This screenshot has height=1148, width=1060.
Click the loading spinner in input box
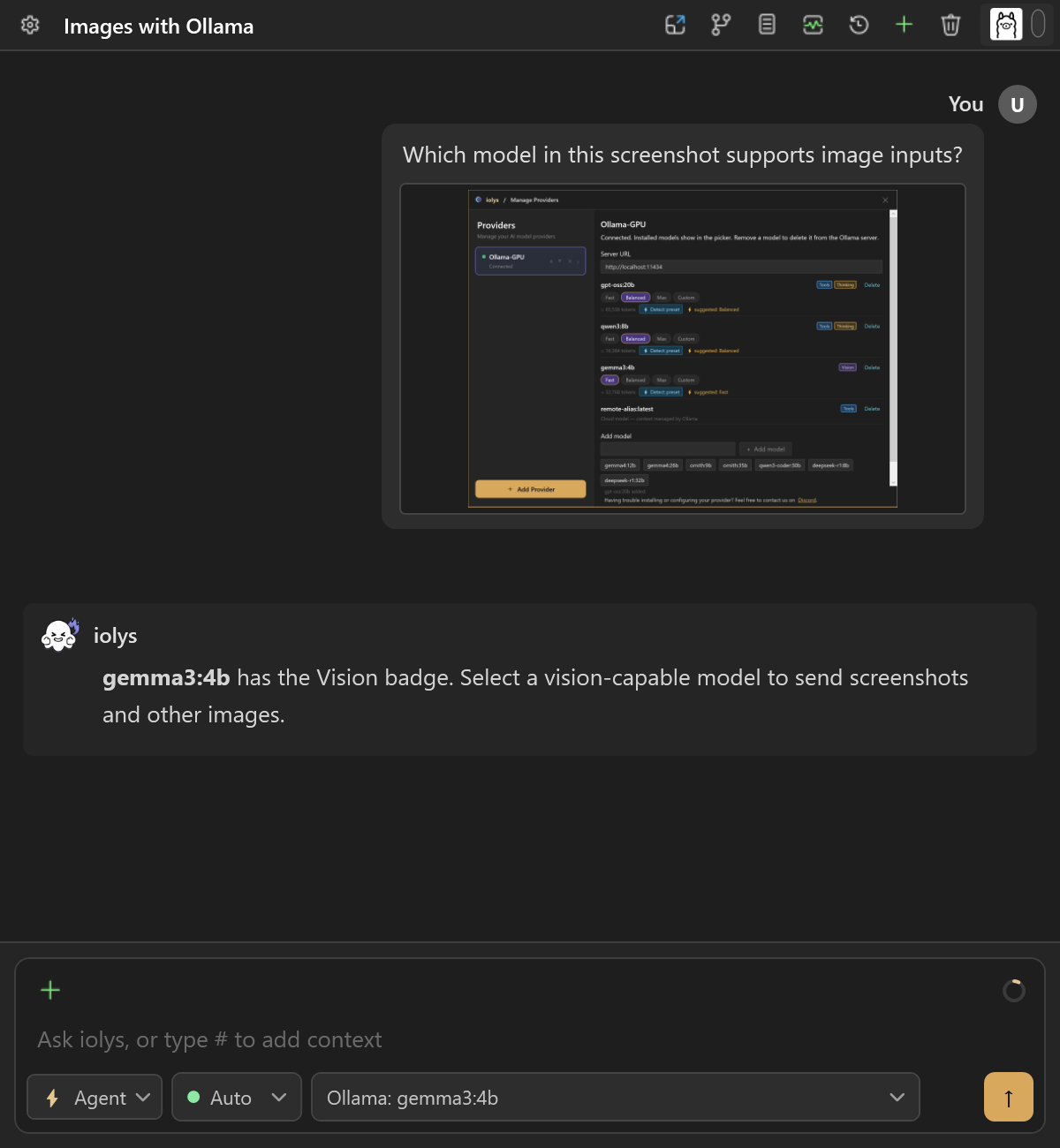1014,991
